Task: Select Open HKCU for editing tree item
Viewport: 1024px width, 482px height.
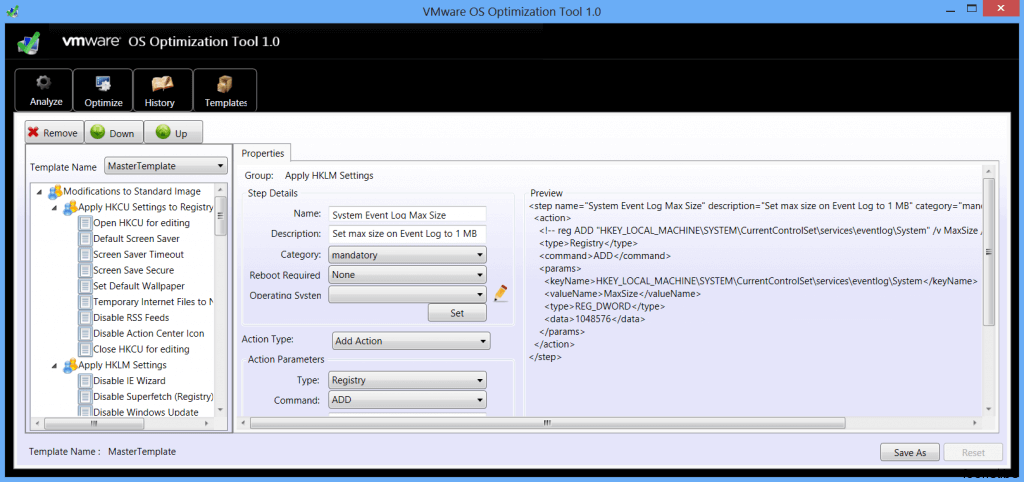Action: coord(142,223)
